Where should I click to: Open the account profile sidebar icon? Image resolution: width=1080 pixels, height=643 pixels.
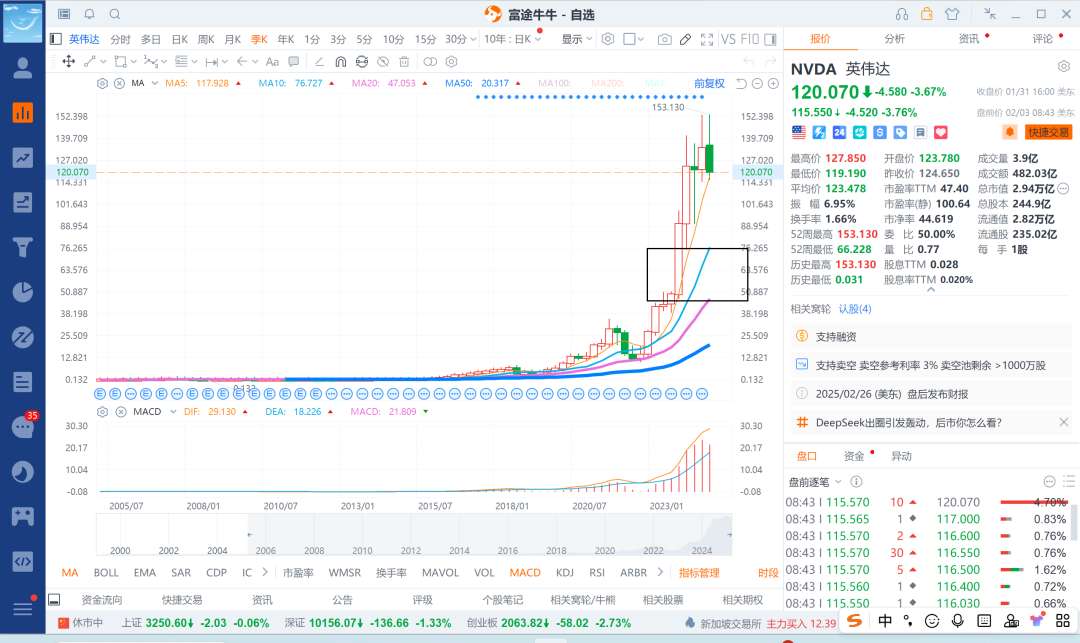[x=23, y=67]
